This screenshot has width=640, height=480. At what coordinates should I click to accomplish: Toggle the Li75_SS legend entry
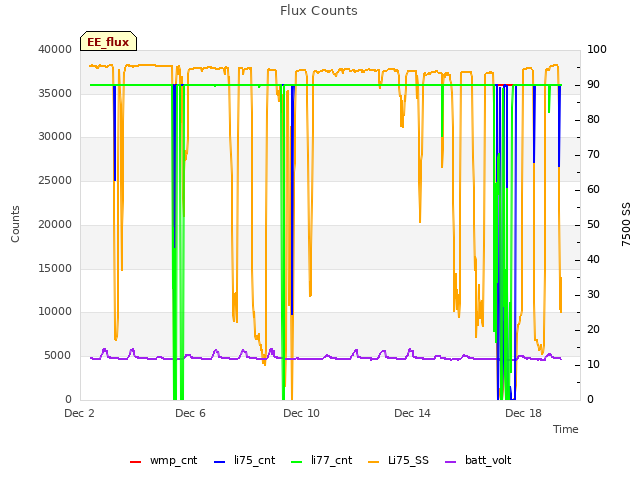(x=398, y=460)
